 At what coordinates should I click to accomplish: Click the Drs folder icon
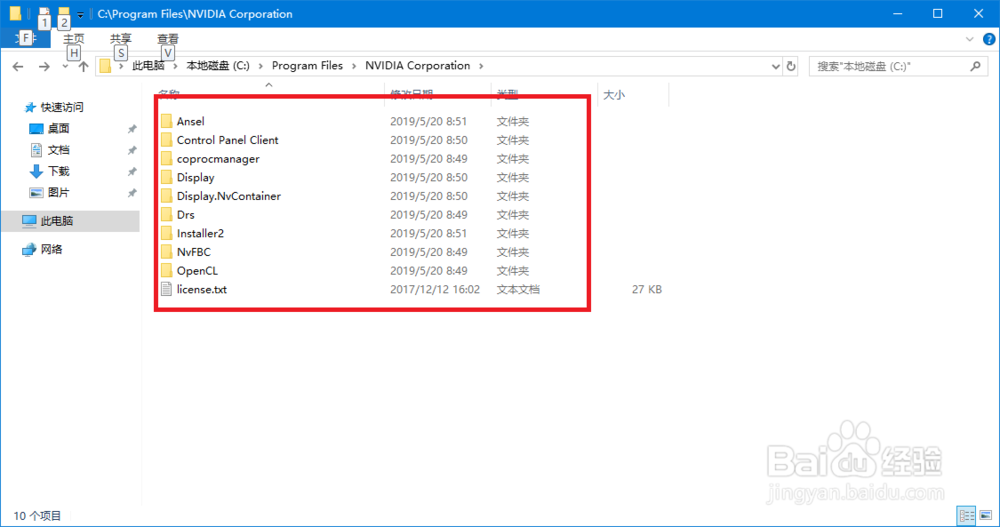[x=166, y=214]
